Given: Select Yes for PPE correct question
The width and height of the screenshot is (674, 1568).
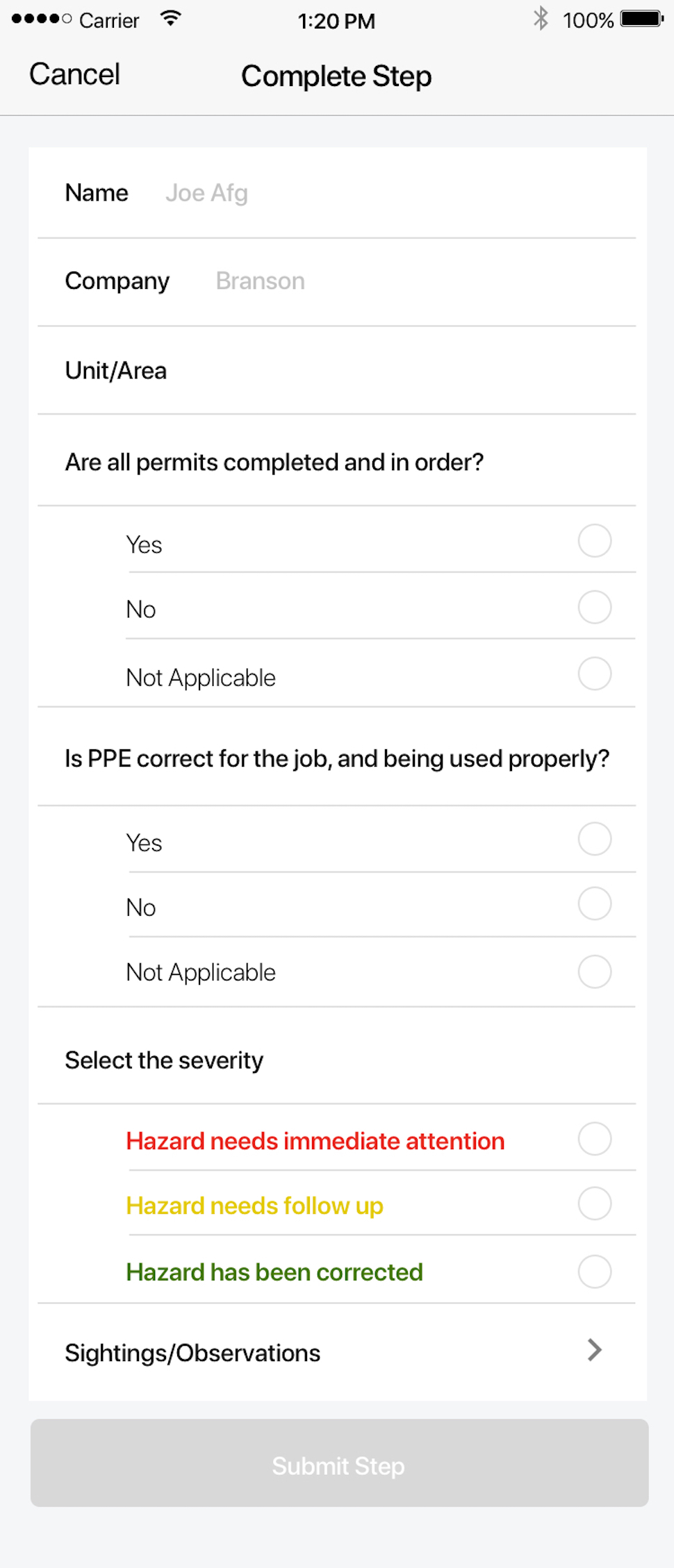Looking at the screenshot, I should [594, 839].
